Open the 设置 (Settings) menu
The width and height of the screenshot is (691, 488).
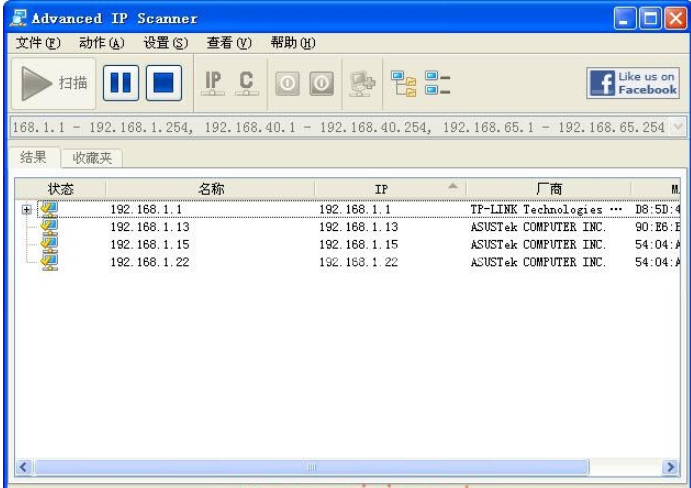click(165, 43)
